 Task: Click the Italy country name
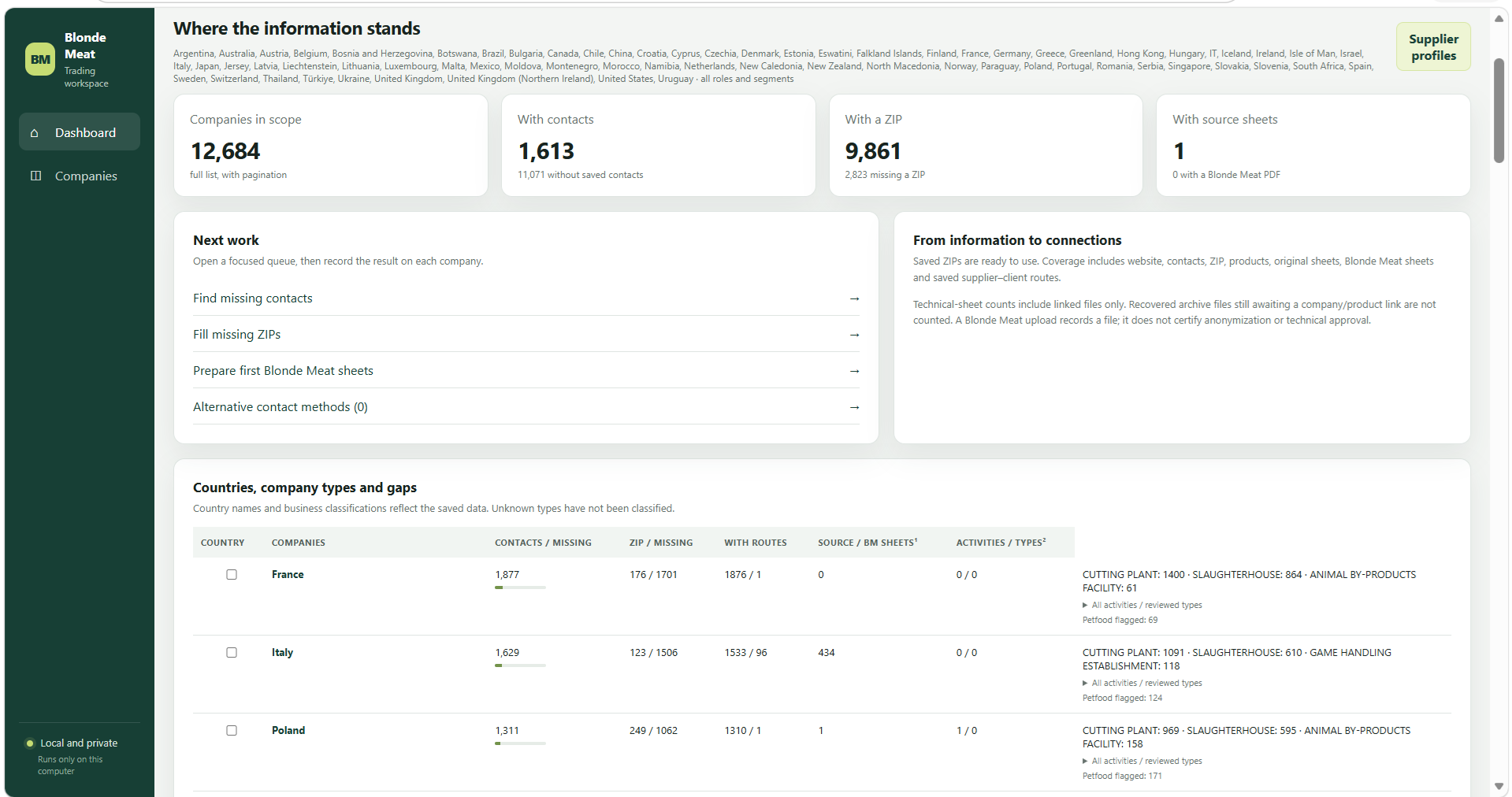pyautogui.click(x=282, y=653)
